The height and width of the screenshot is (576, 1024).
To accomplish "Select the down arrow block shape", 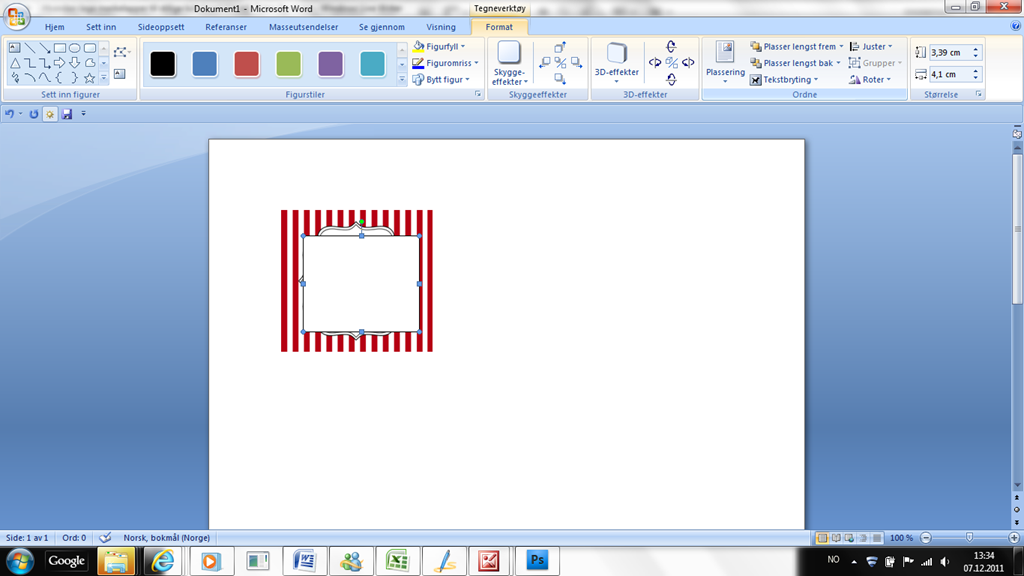I will (x=74, y=63).
